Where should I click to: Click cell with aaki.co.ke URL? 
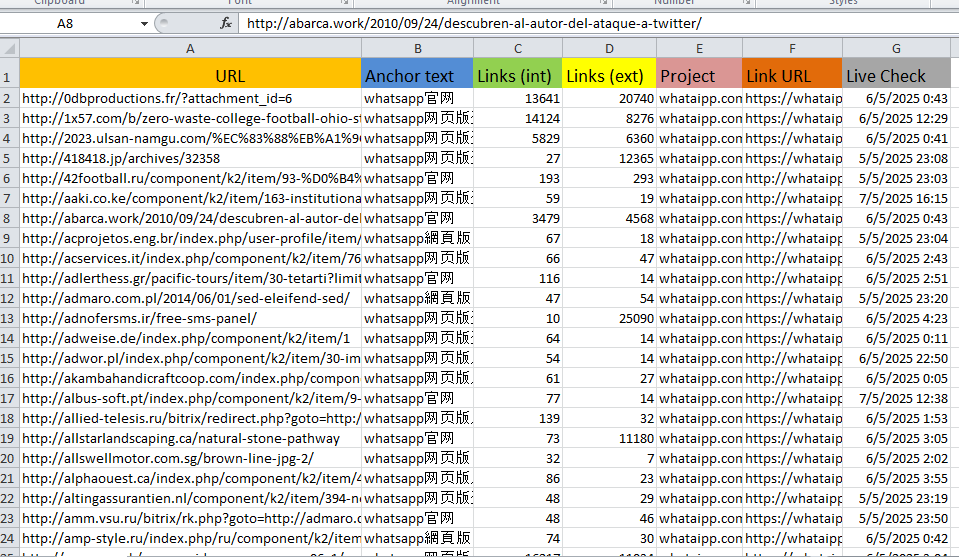[190, 198]
